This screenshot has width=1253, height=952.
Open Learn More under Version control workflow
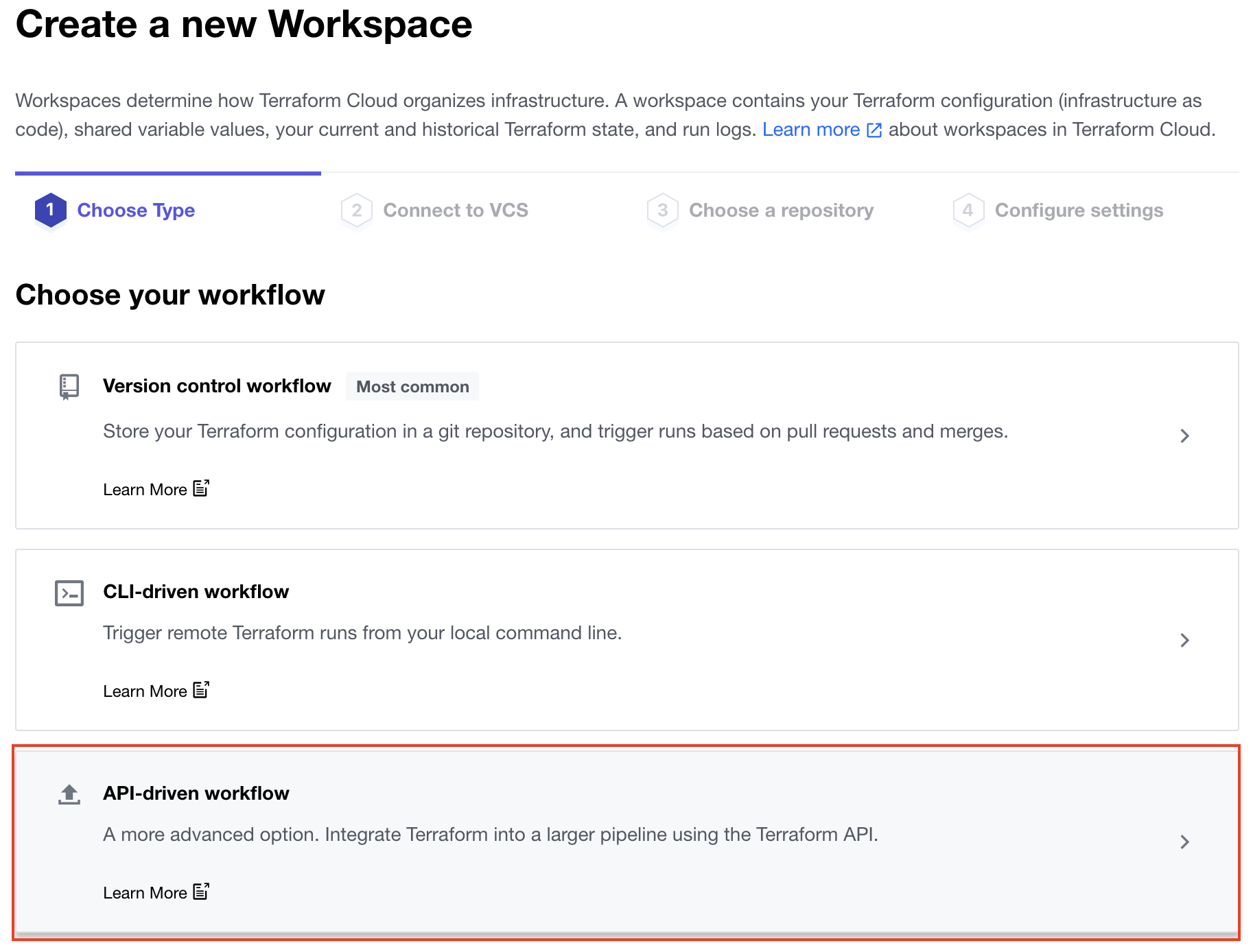tap(145, 490)
